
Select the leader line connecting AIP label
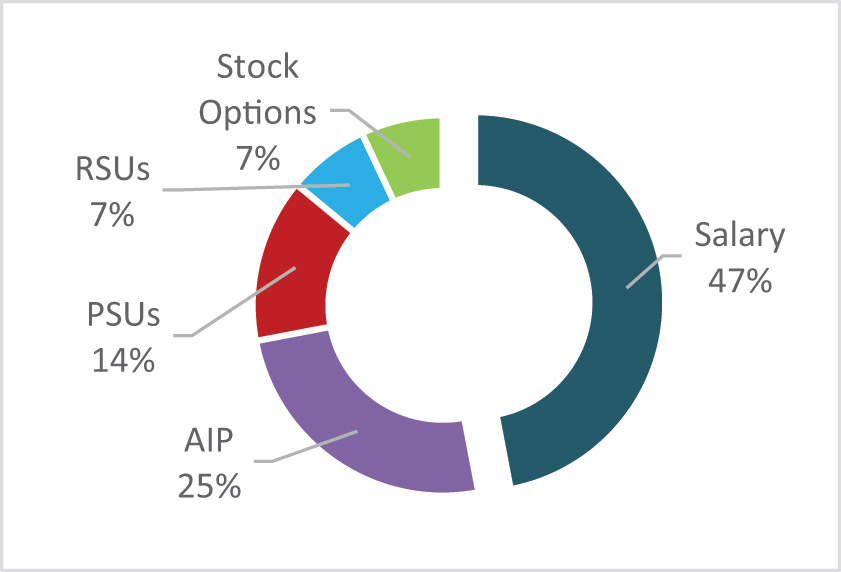click(306, 446)
